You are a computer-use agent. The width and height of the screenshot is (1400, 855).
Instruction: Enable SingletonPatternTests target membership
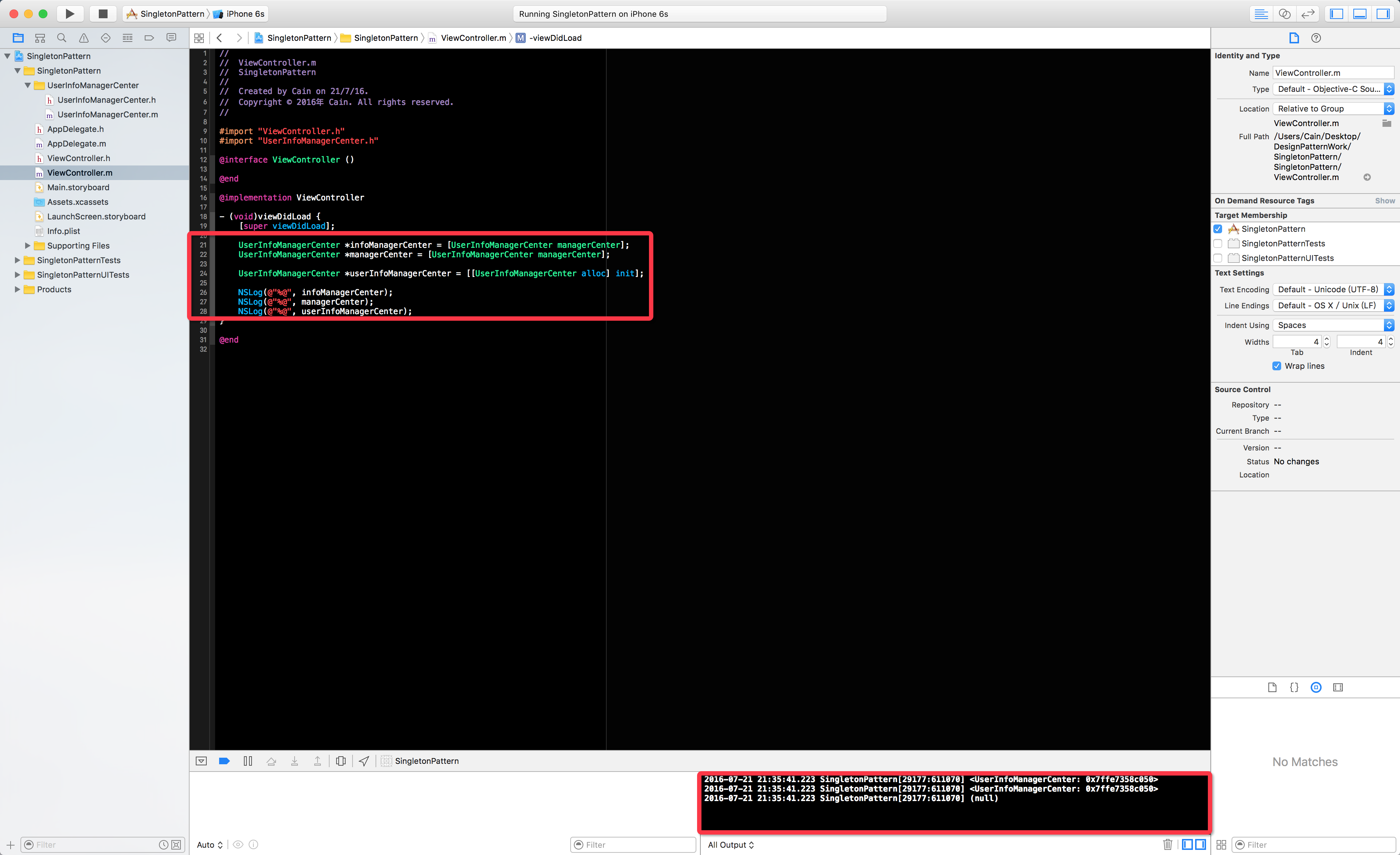[1218, 244]
